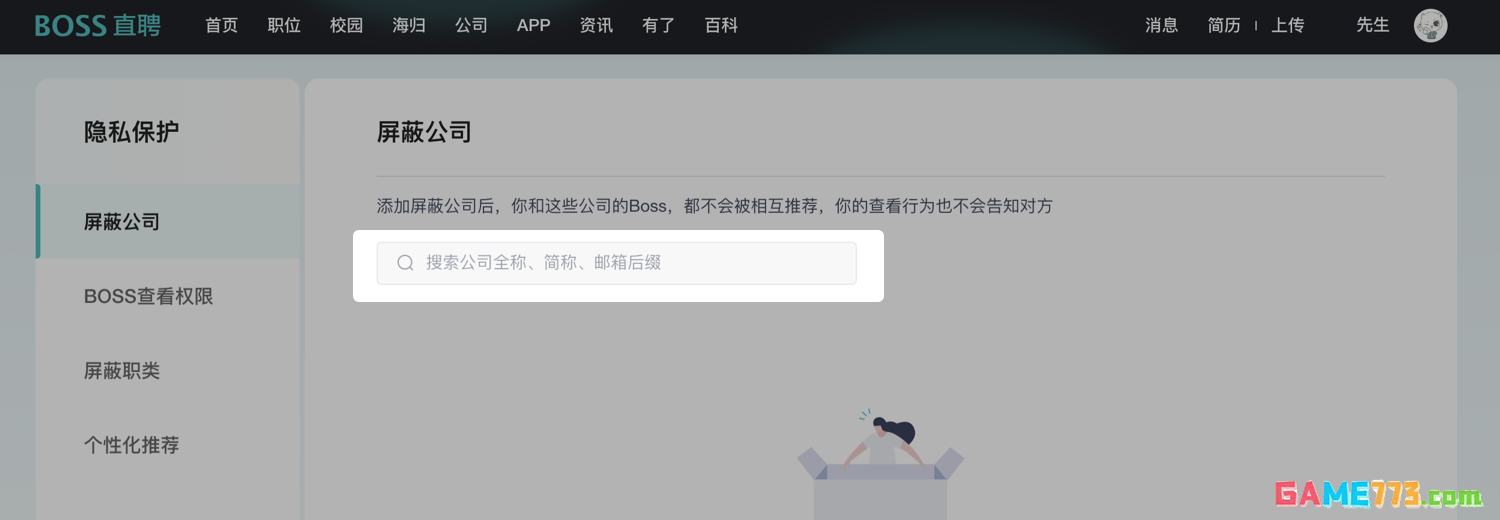This screenshot has height=520, width=1500.
Task: Click the BOSS直聘 logo
Action: 97,26
